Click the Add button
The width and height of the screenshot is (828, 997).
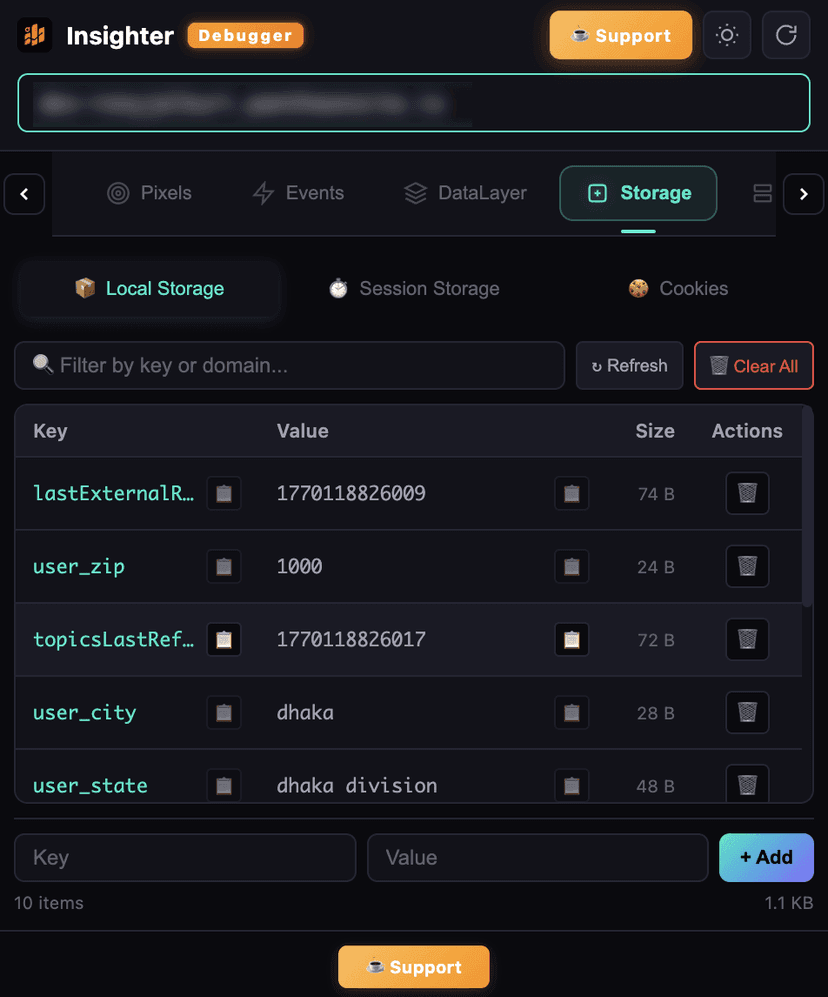coord(766,857)
